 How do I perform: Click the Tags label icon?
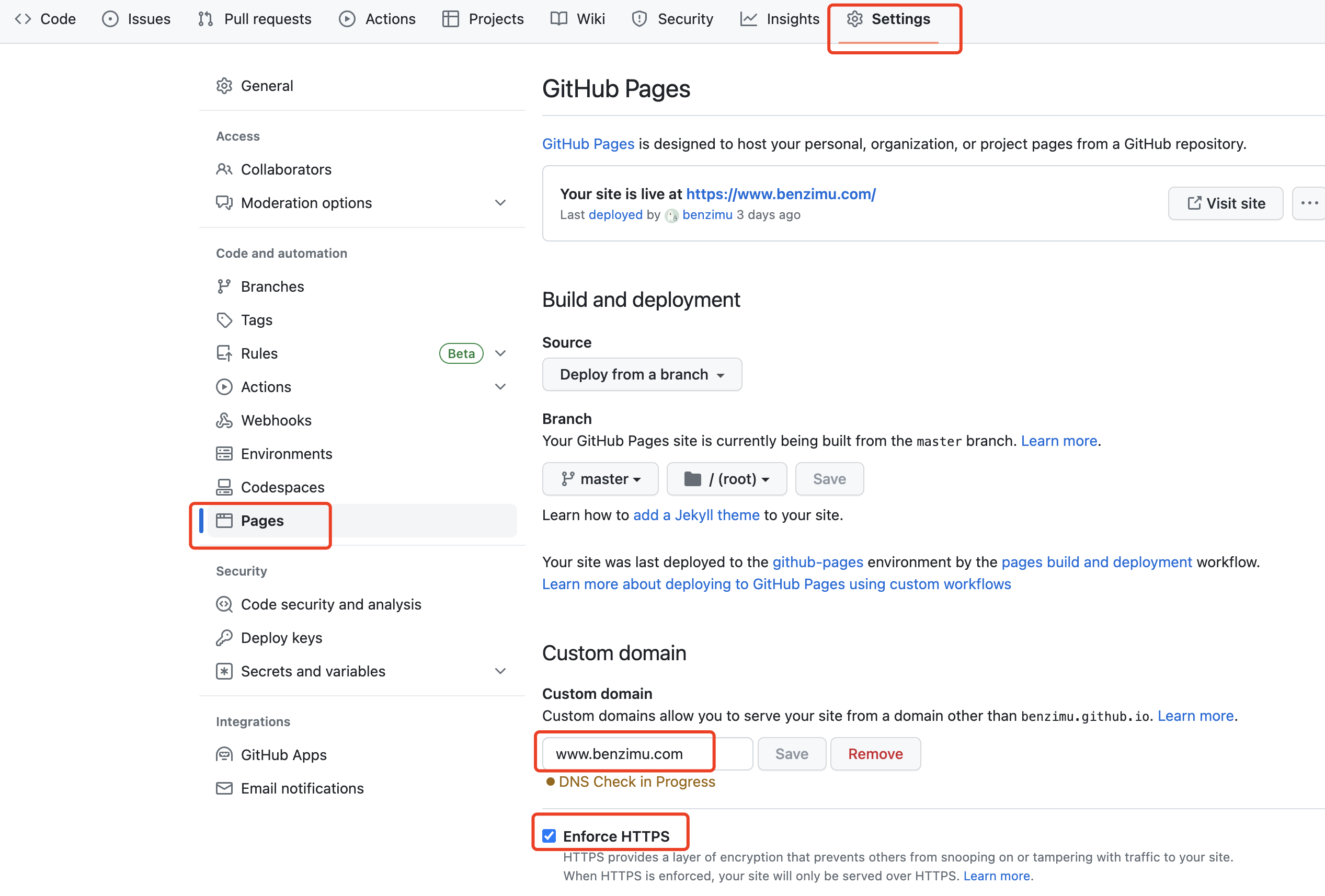click(224, 320)
